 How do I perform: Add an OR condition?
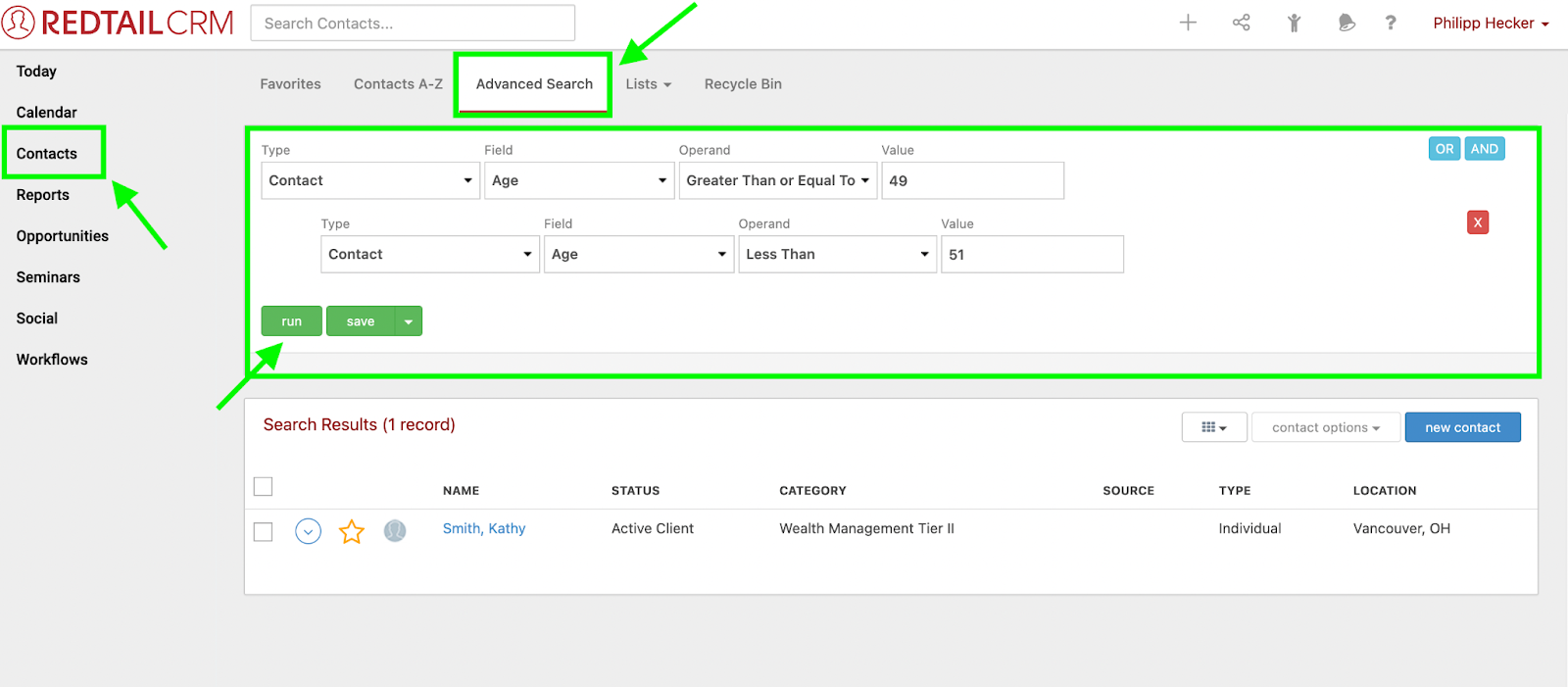[x=1445, y=149]
